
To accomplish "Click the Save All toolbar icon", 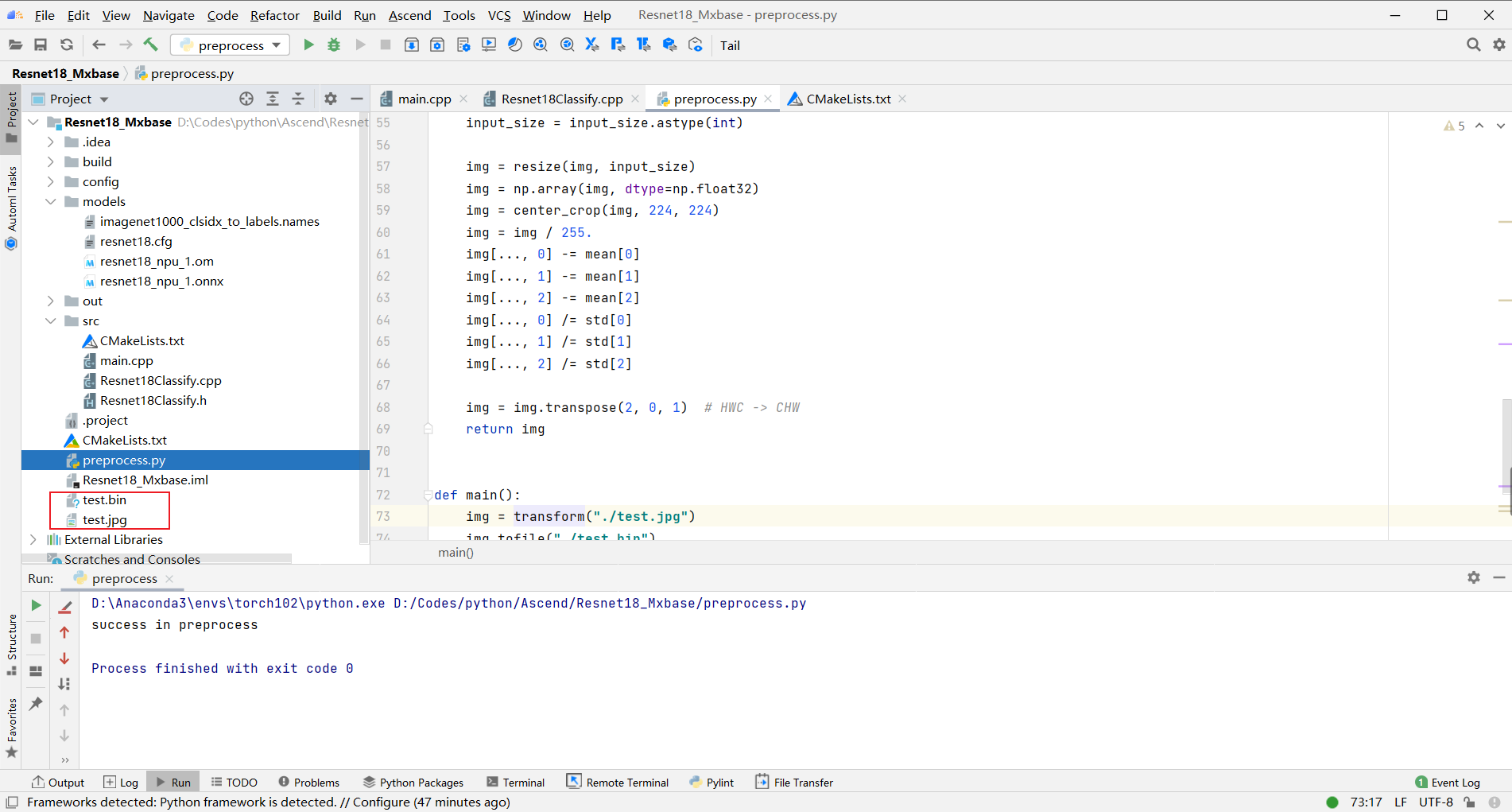I will (41, 45).
